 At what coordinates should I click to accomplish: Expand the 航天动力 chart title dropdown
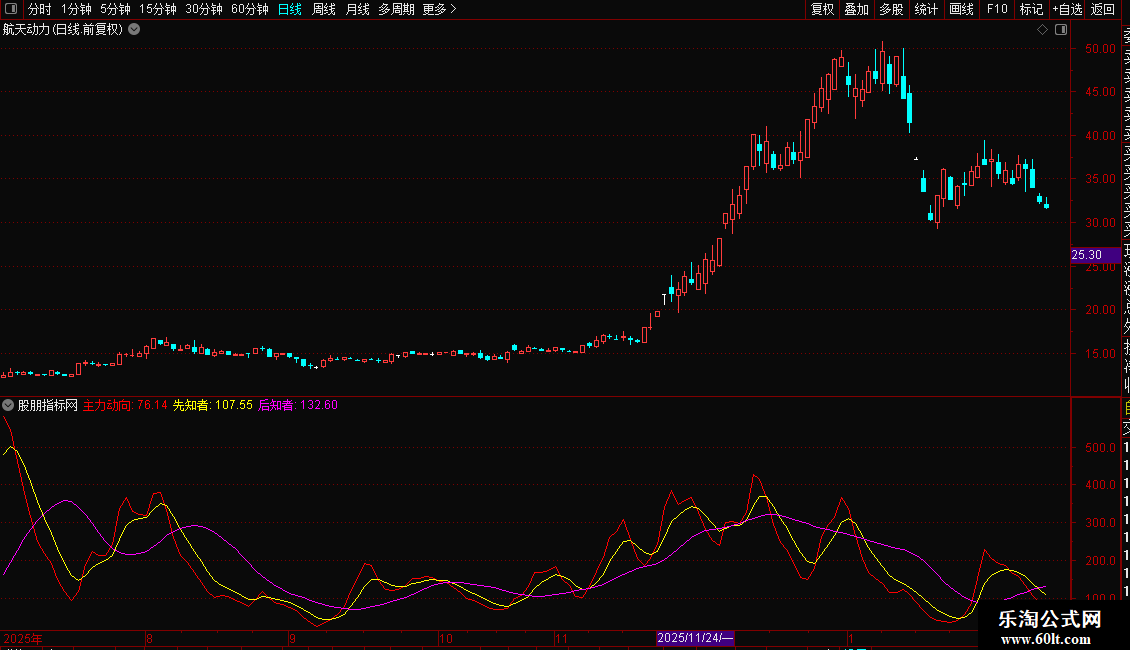point(134,30)
